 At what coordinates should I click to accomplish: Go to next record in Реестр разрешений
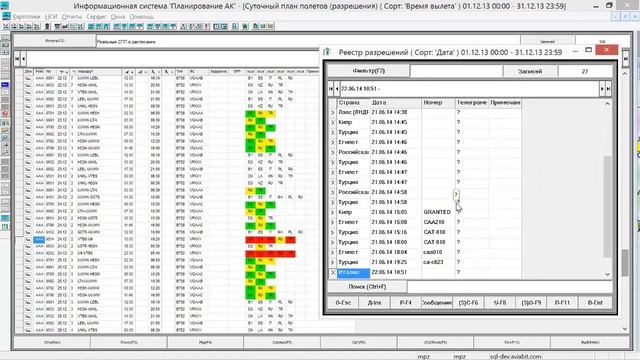(x=602, y=89)
